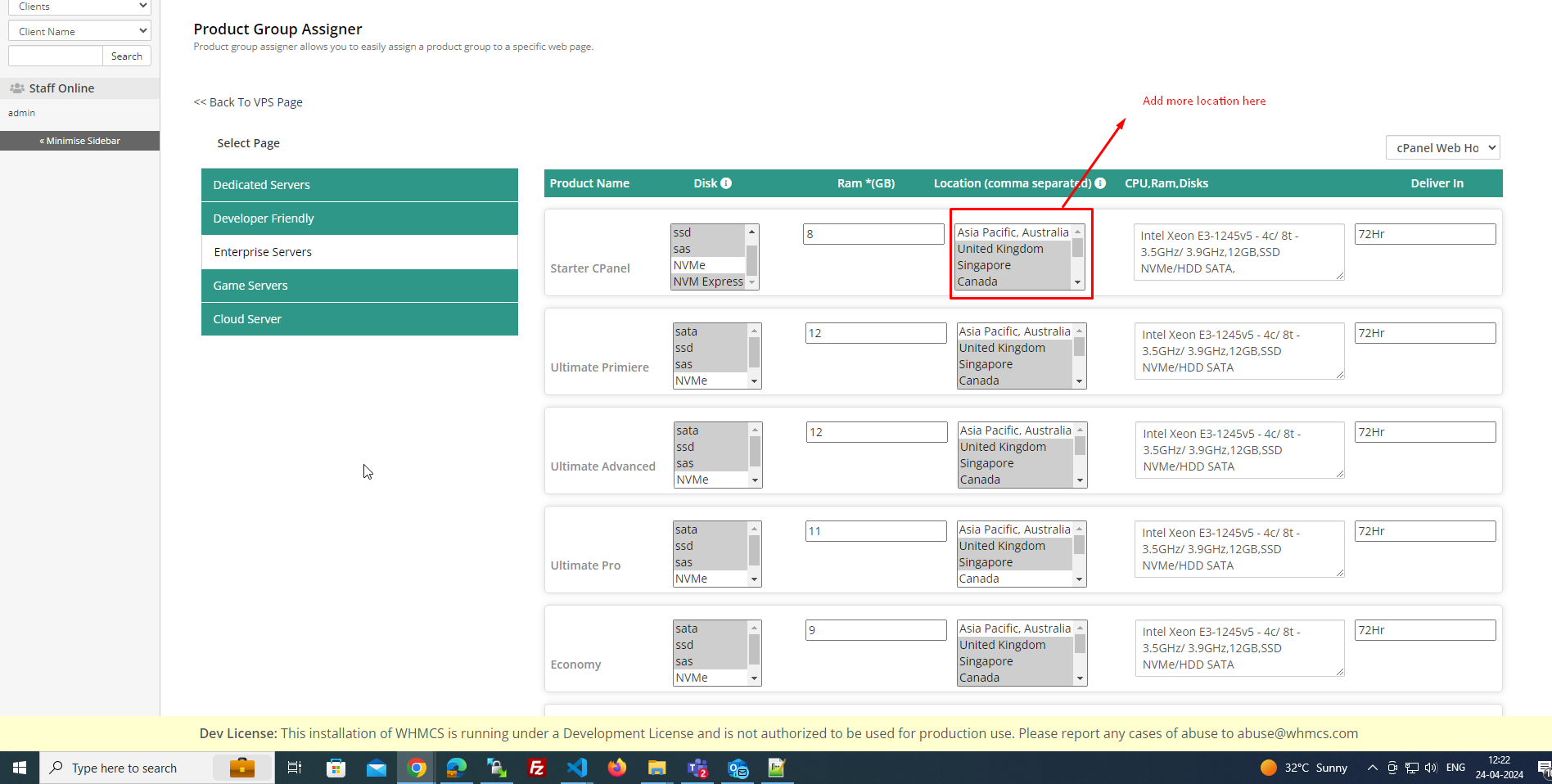The image size is (1552, 784).
Task: Open Microsoft Edge from taskbar
Action: pos(457,768)
